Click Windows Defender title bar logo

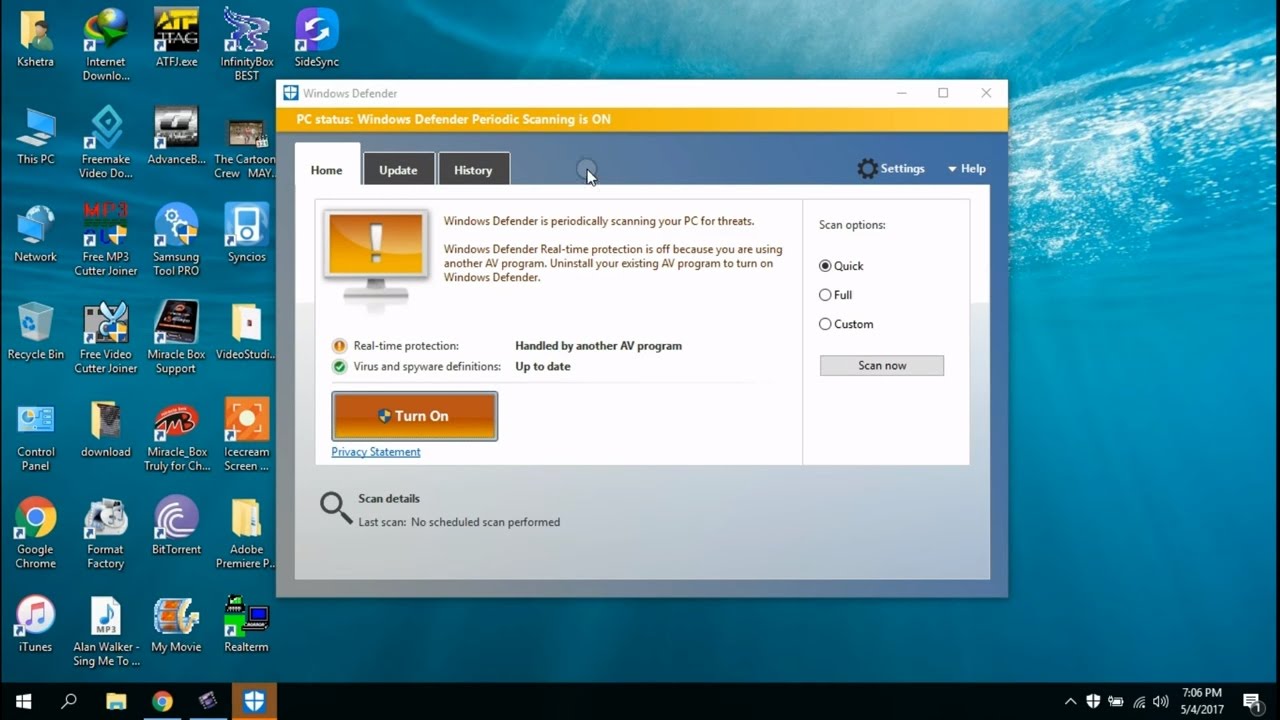291,93
